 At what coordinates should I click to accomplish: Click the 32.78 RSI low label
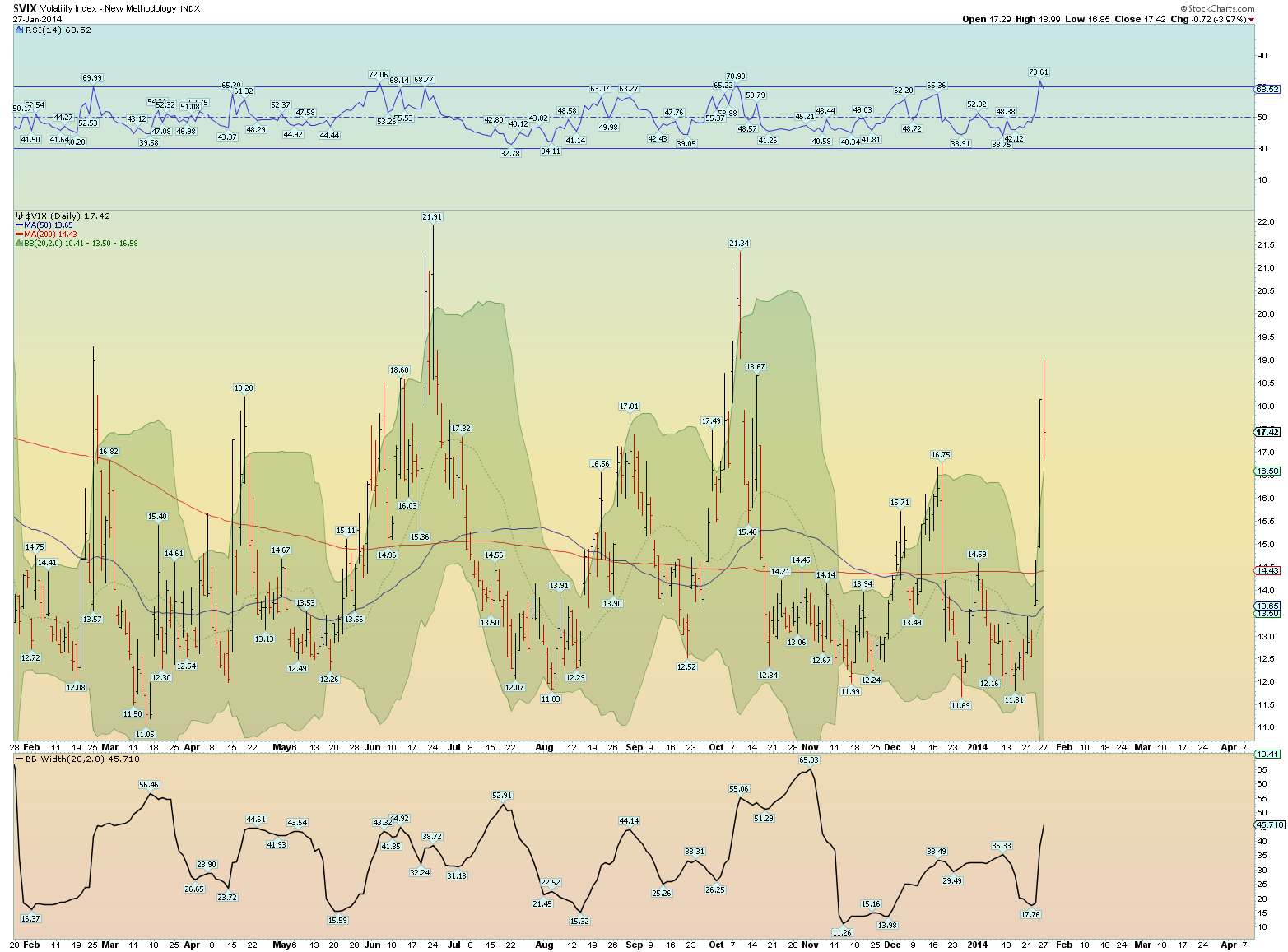[510, 153]
